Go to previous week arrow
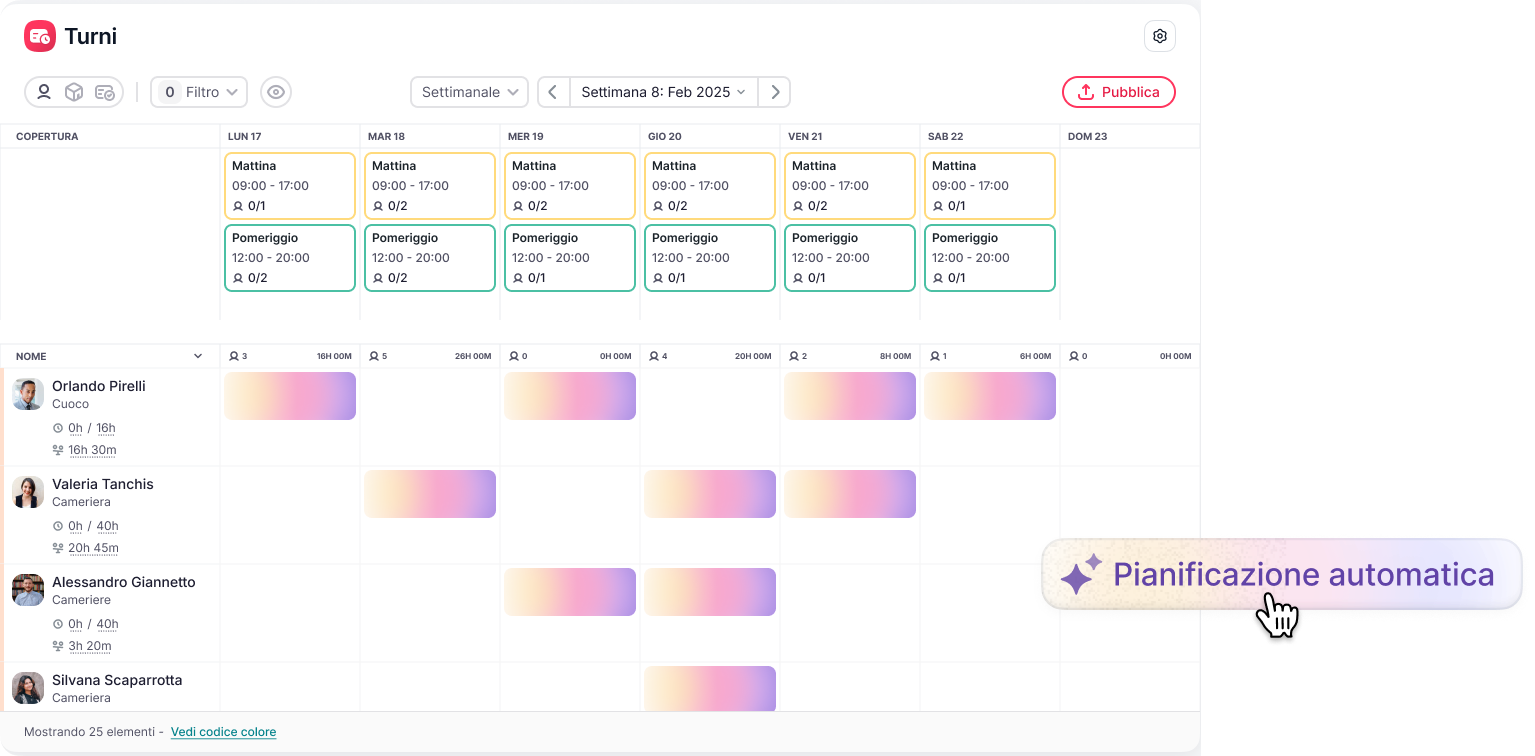 click(x=553, y=92)
